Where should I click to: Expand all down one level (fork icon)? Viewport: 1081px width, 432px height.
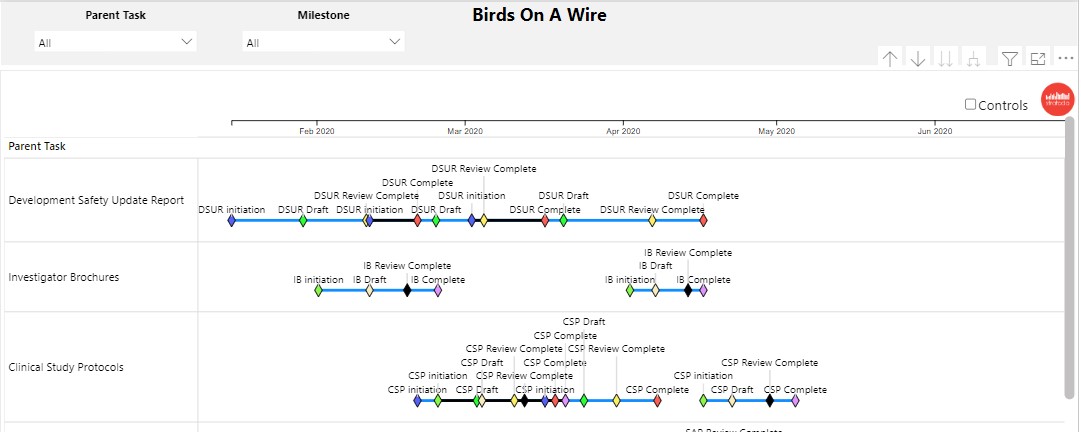point(973,59)
